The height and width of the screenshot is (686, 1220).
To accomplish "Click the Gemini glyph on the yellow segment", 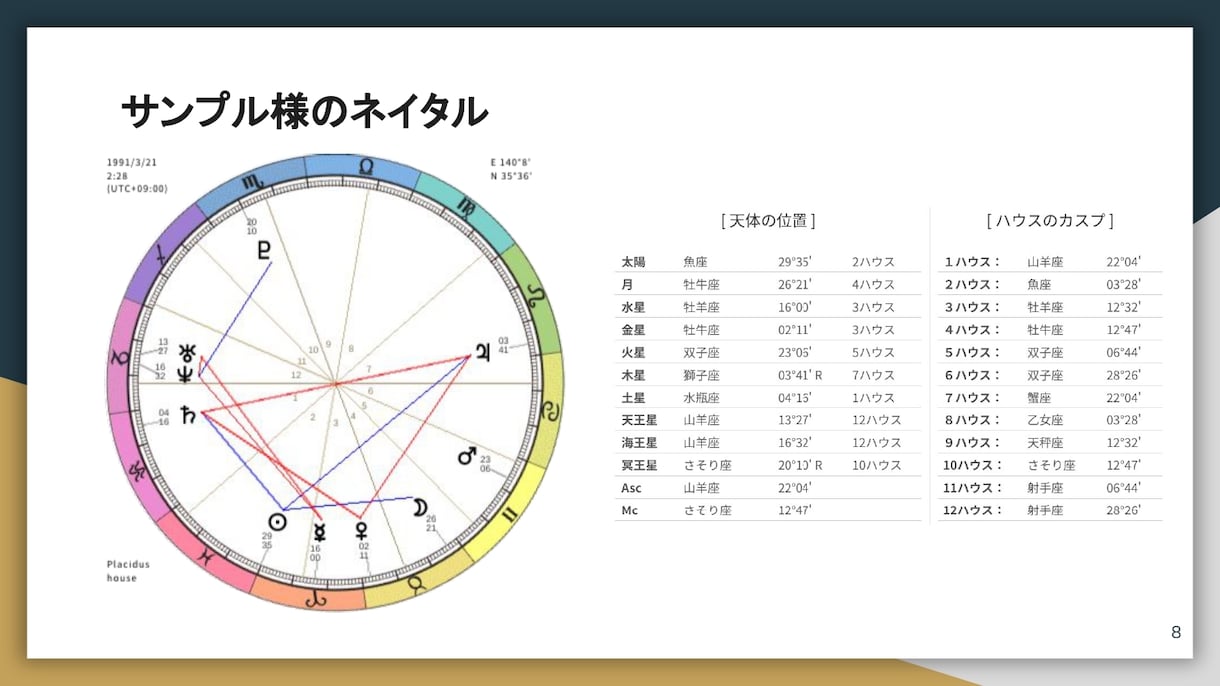I will tap(509, 515).
